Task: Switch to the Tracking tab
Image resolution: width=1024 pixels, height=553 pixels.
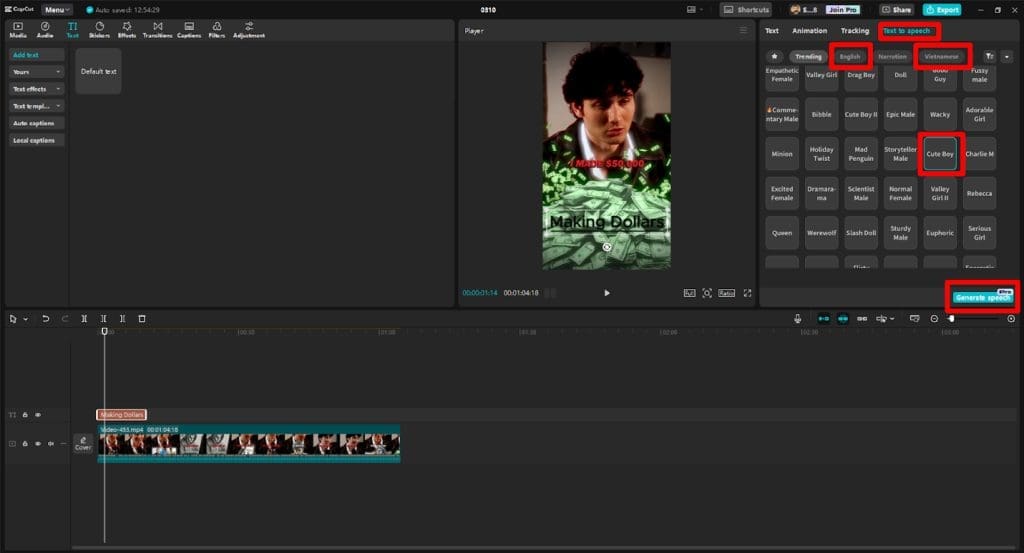Action: [854, 31]
